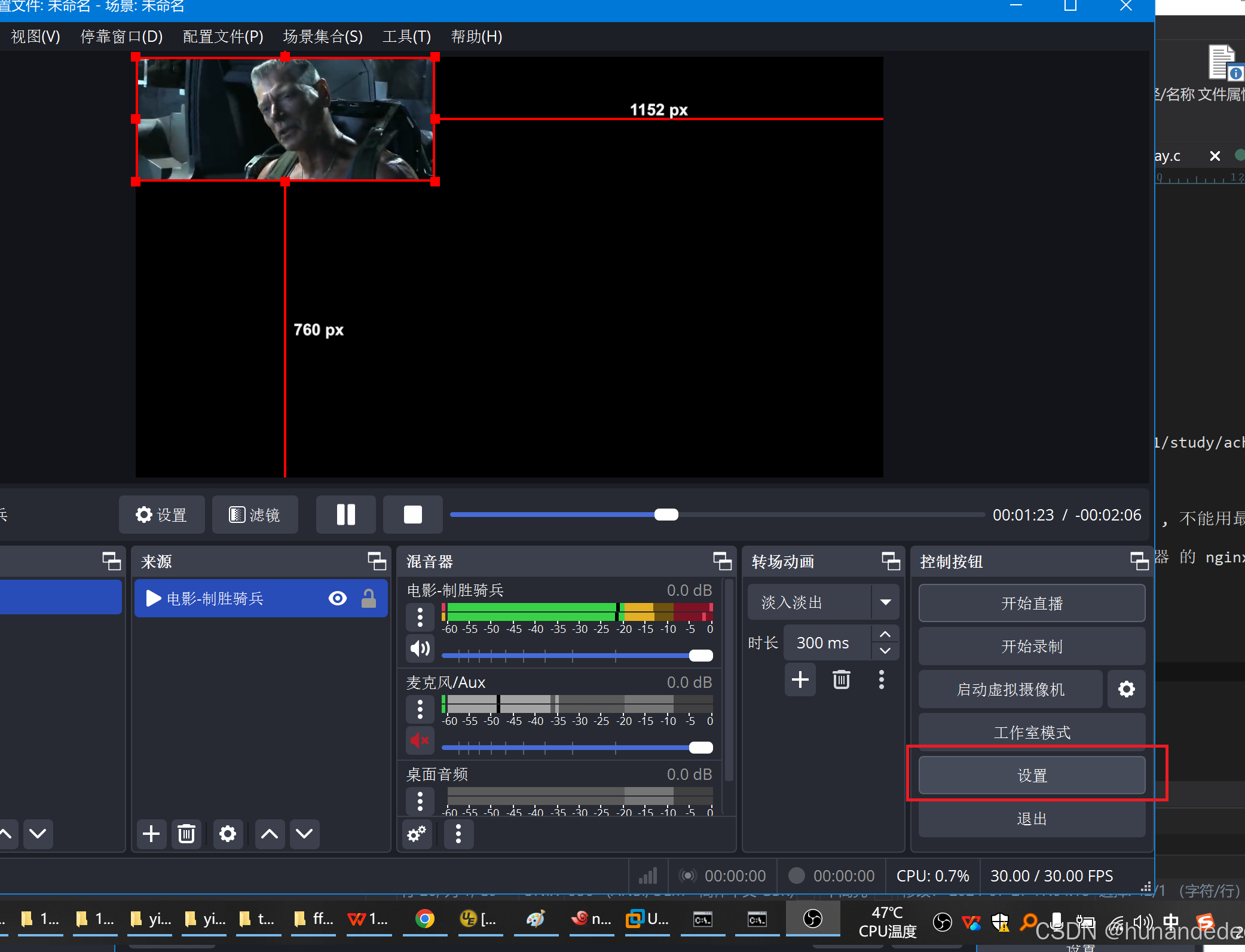Pause the media playback
Screen dimensions: 1245x952
click(345, 515)
